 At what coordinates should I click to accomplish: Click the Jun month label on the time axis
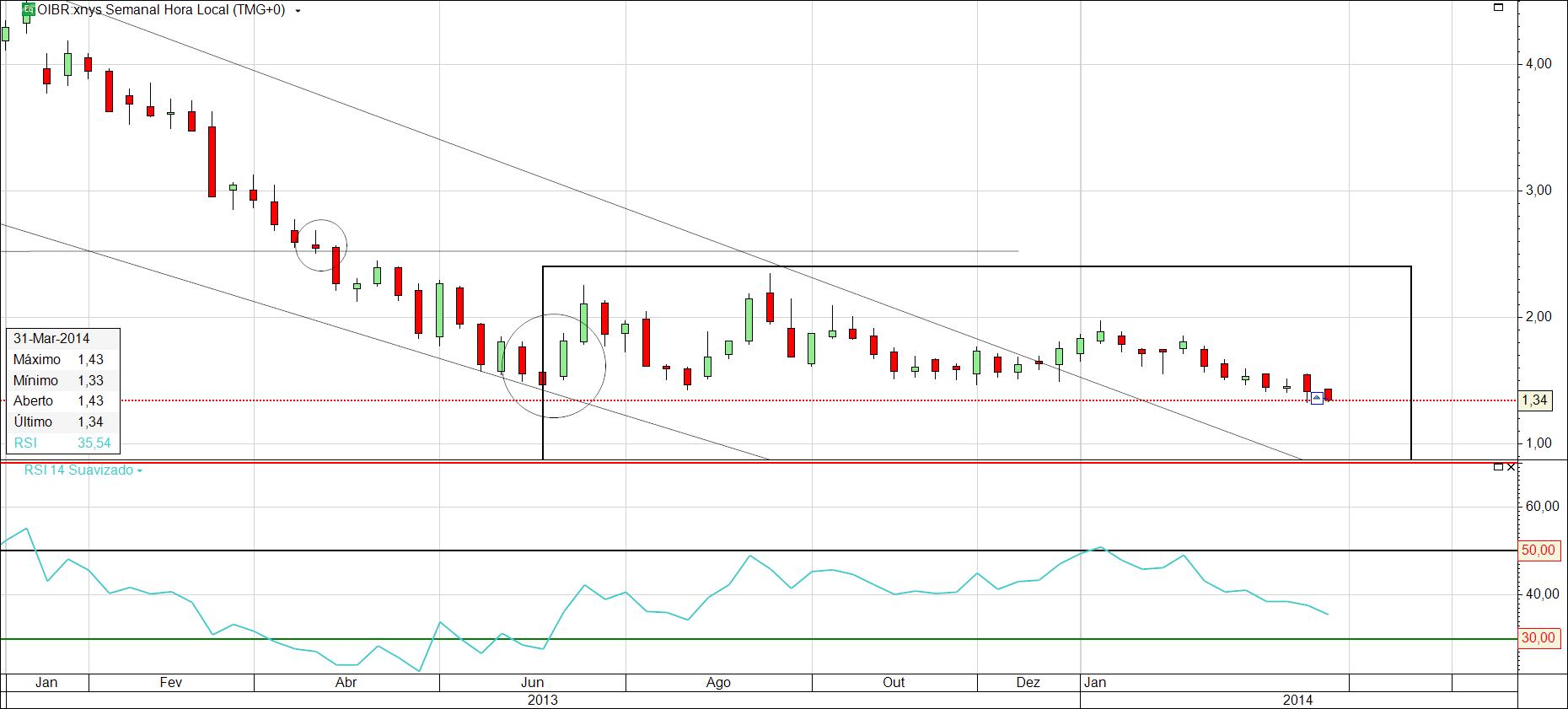click(532, 683)
